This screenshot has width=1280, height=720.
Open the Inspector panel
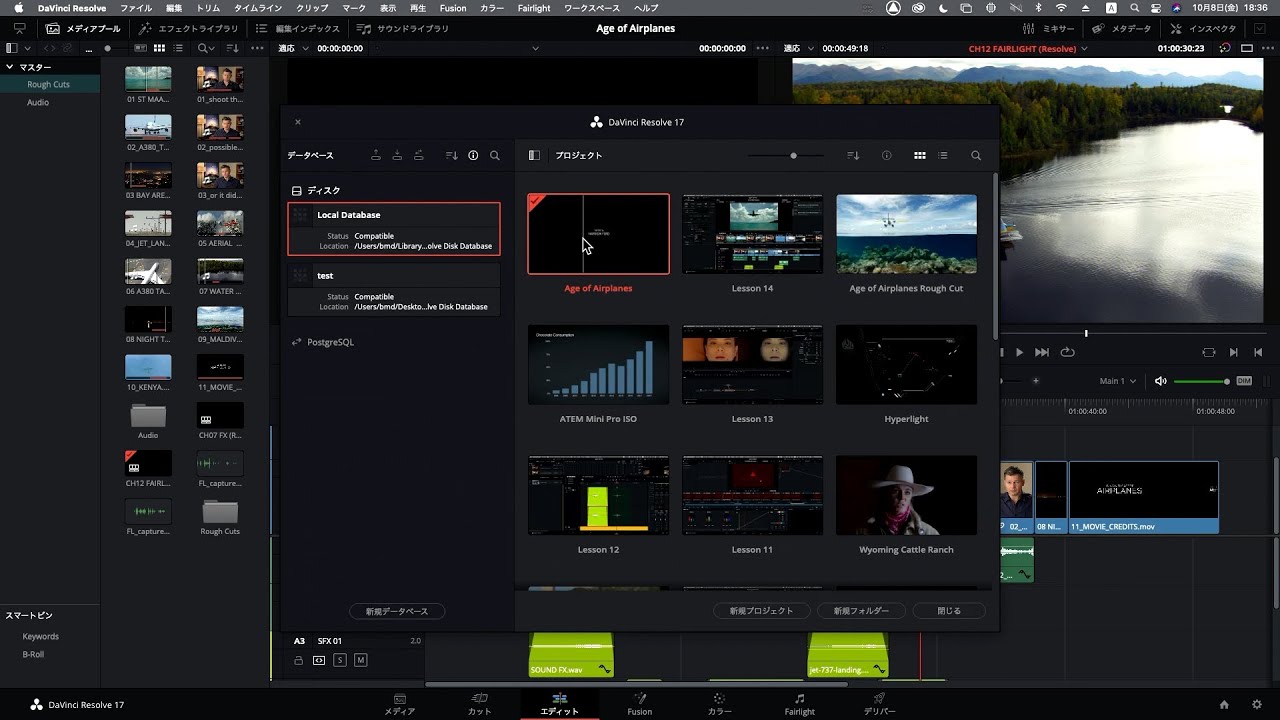point(1203,28)
